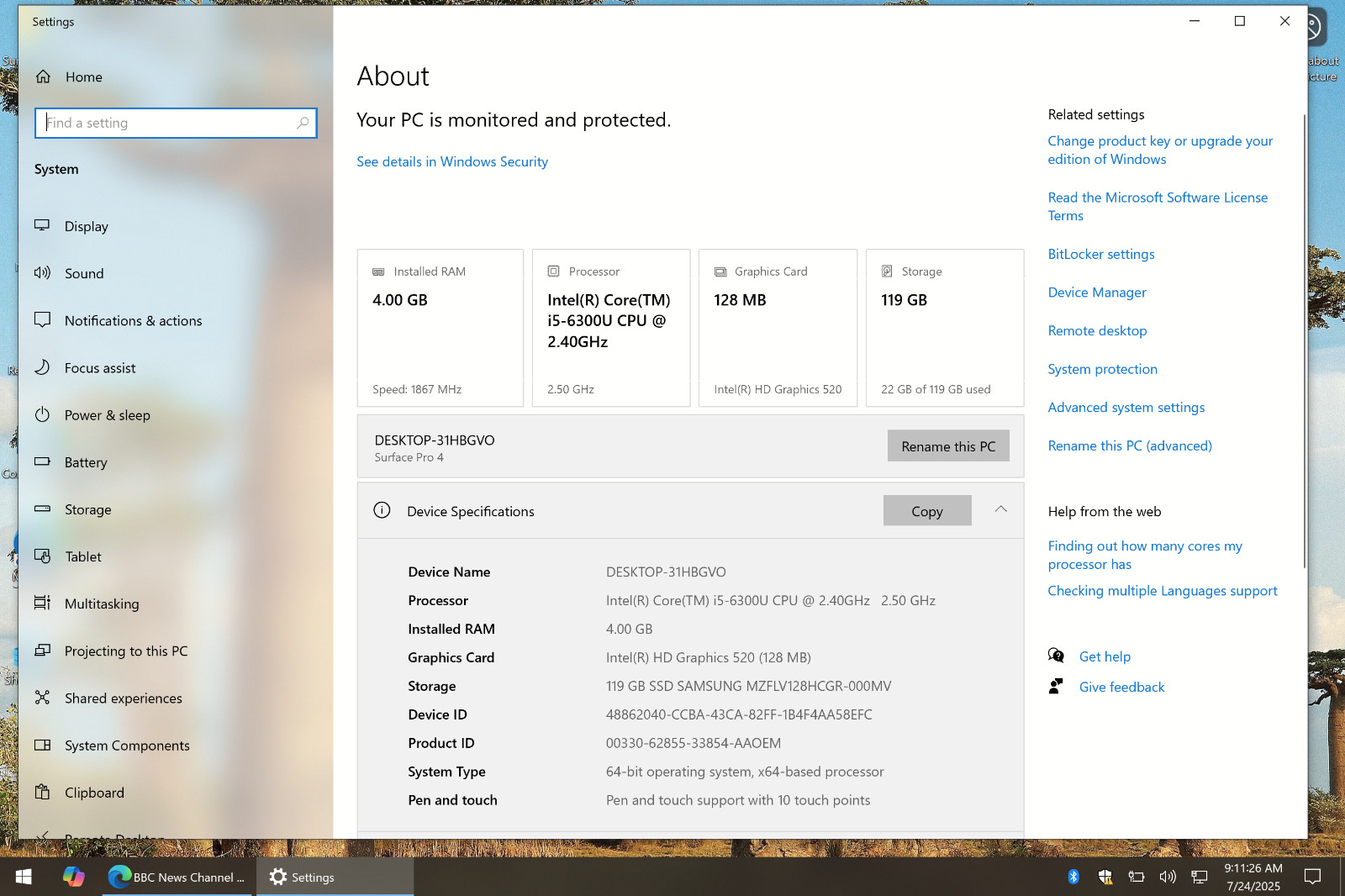Open the volume tray icon

(1168, 877)
